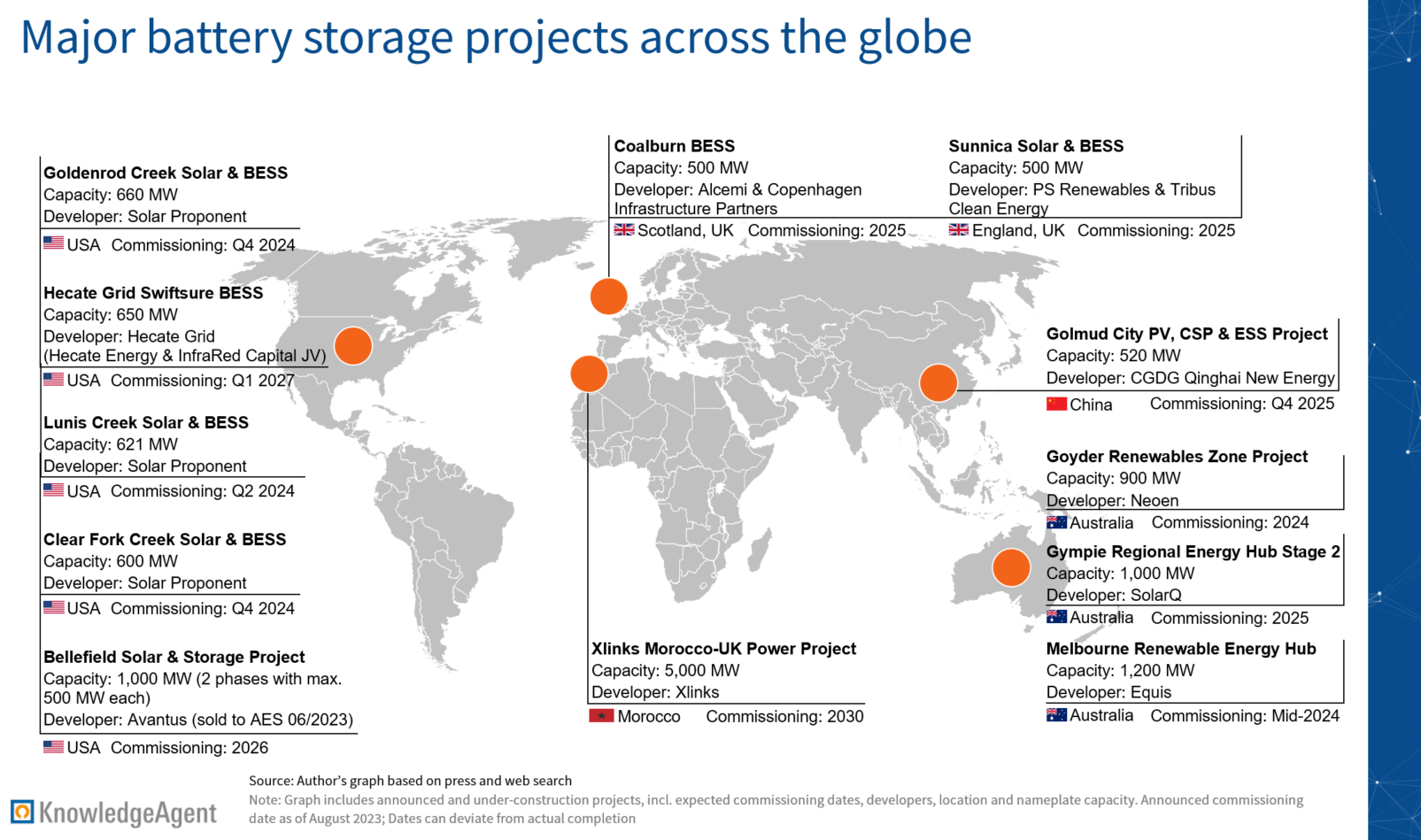Select the Xlinks Morocco-UK Power Project heading
Viewport: 1421px width, 840px height.
pos(723,649)
